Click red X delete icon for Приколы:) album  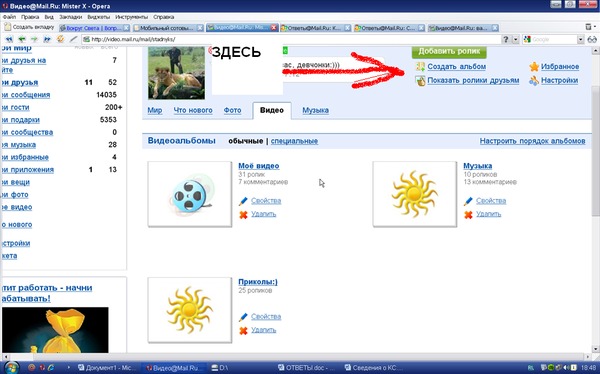(243, 331)
